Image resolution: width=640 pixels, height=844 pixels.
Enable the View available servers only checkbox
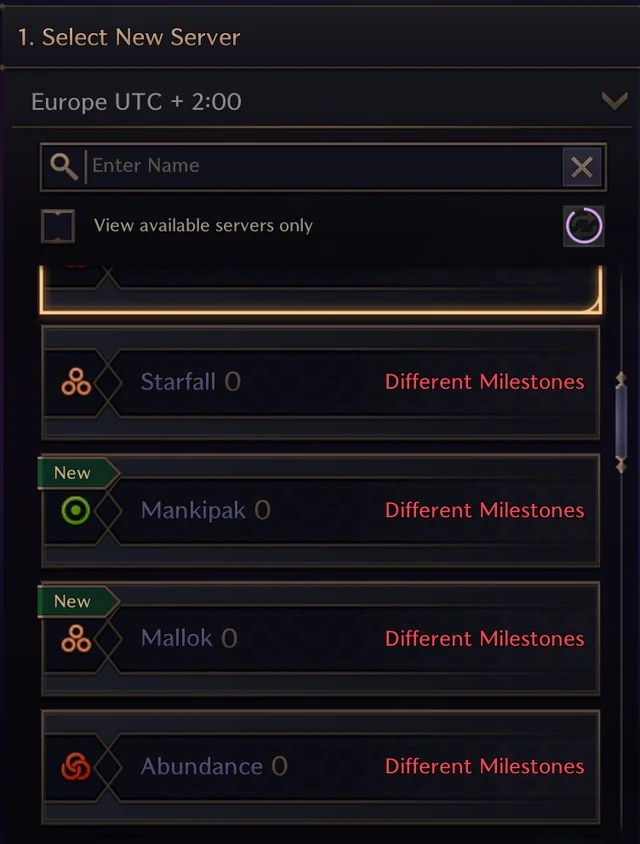click(x=57, y=225)
